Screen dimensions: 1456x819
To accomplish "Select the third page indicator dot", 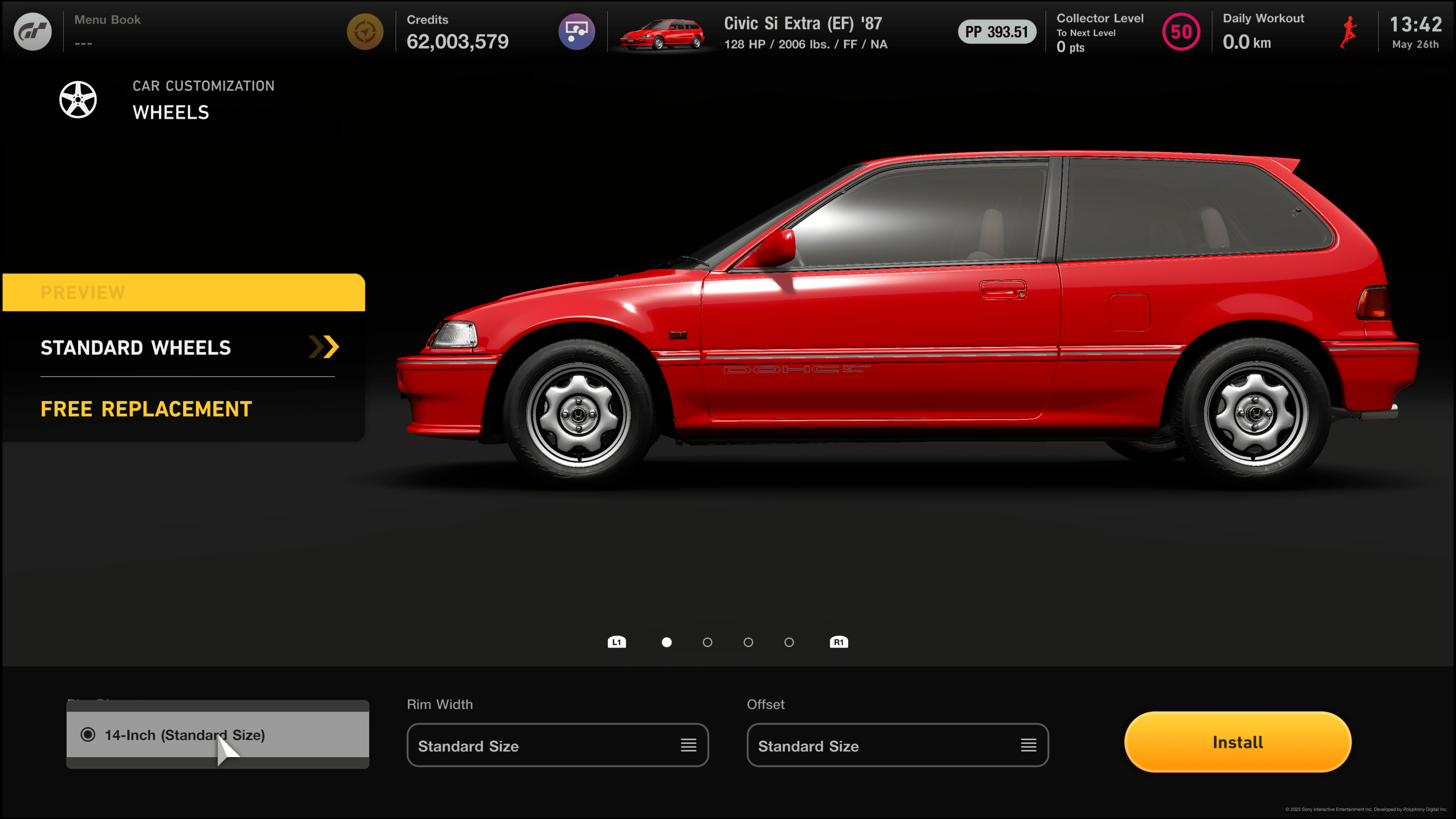I will (748, 642).
